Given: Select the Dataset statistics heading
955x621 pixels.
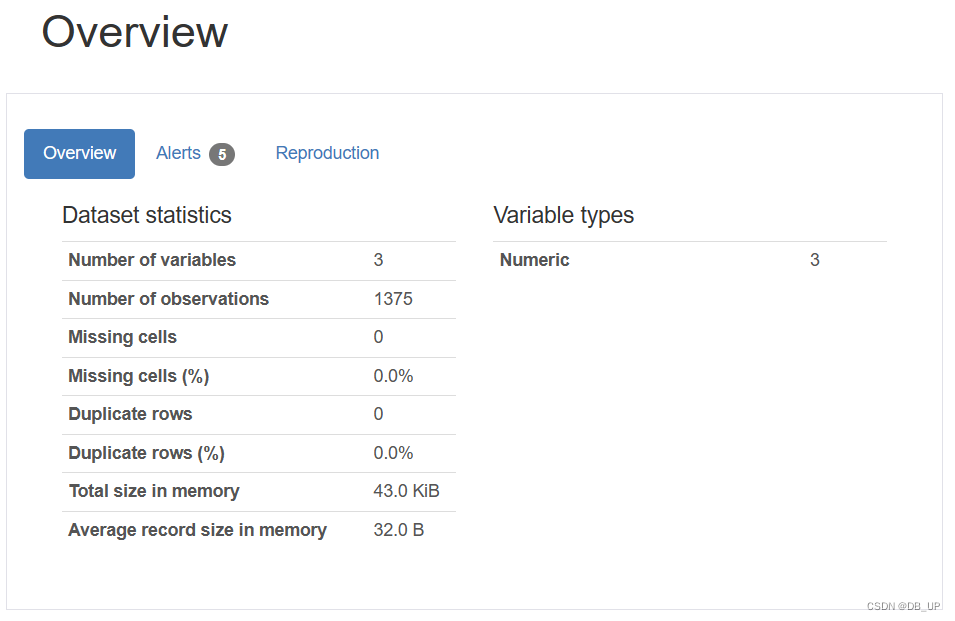Looking at the screenshot, I should coord(147,215).
